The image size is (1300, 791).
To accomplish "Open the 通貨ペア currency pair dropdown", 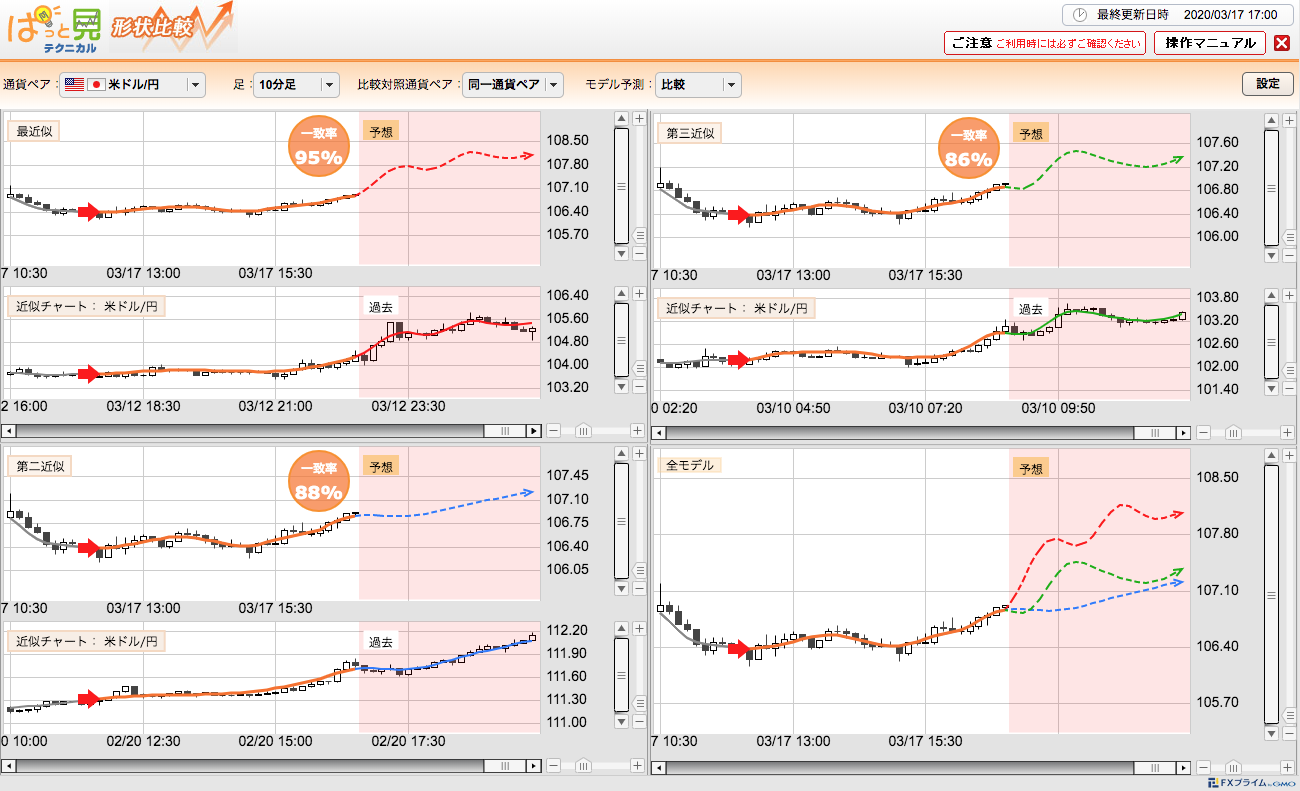I will click(195, 85).
